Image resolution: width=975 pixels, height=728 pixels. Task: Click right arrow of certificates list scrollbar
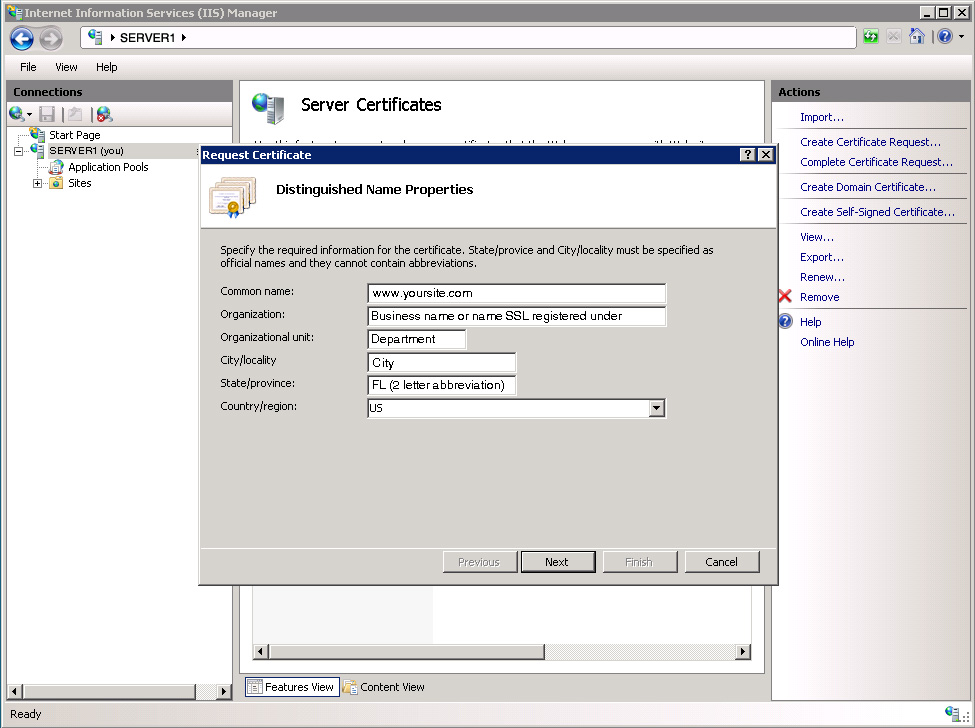[742, 652]
